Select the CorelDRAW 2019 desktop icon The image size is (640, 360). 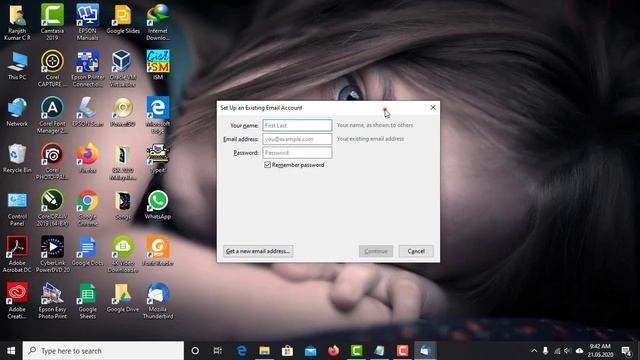pyautogui.click(x=52, y=208)
